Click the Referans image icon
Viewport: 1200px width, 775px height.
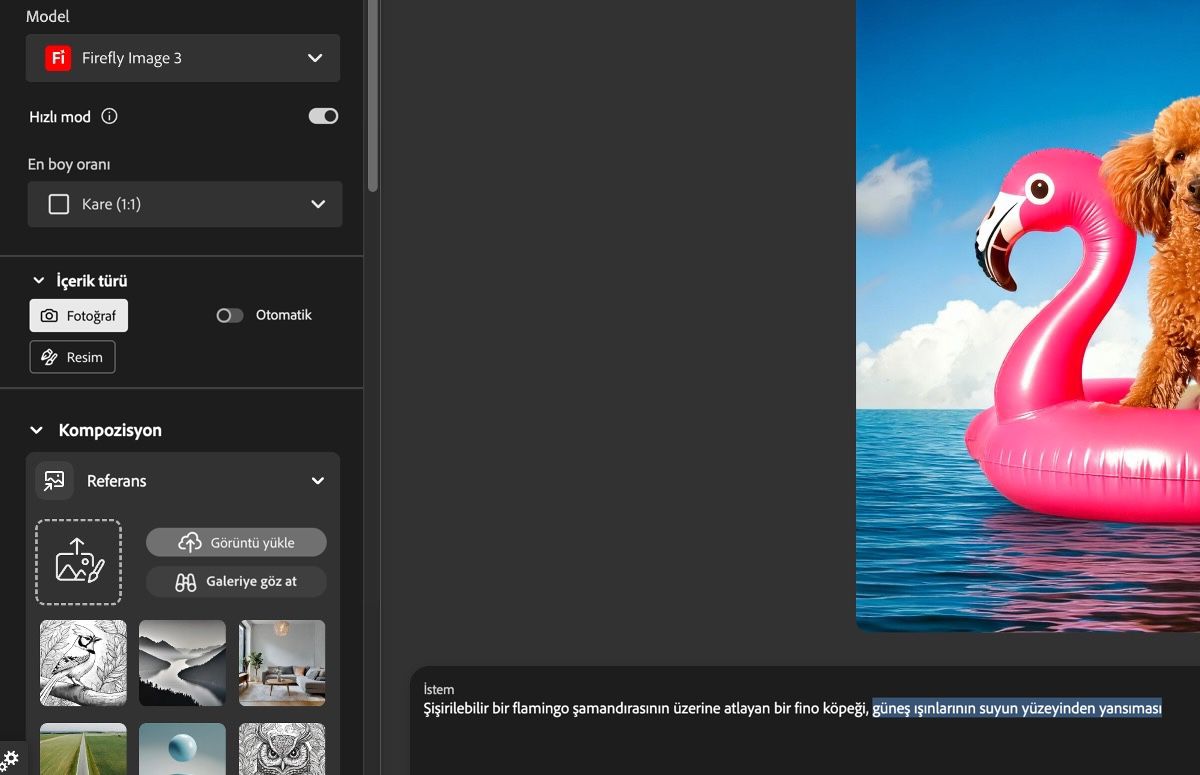pyautogui.click(x=54, y=480)
